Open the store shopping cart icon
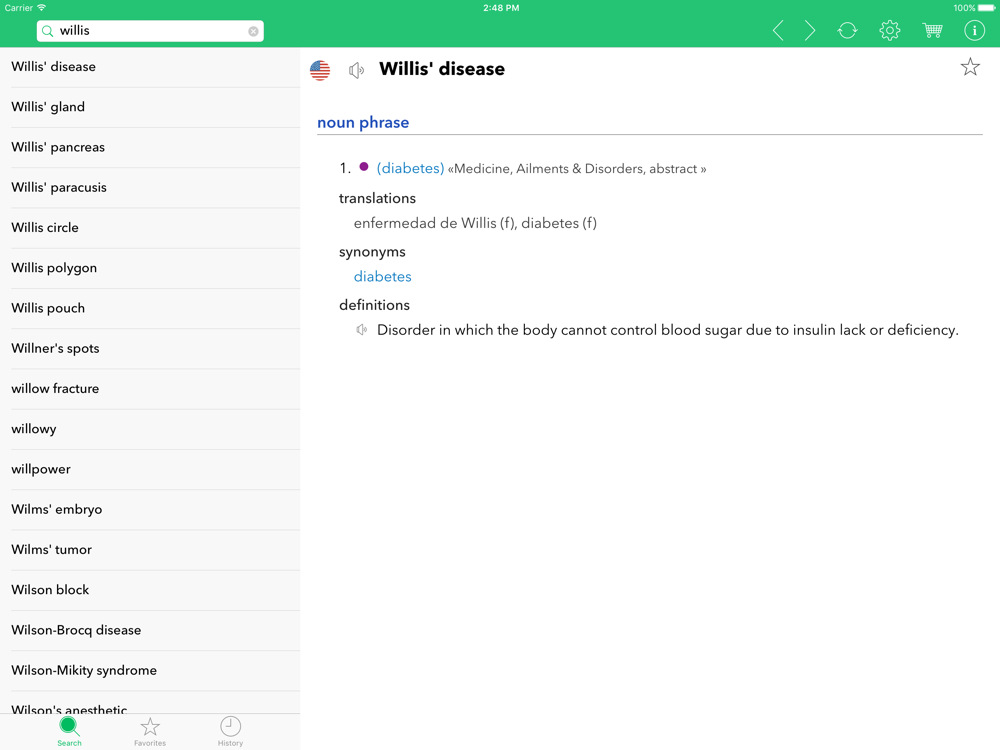The width and height of the screenshot is (1000, 750). [x=932, y=30]
